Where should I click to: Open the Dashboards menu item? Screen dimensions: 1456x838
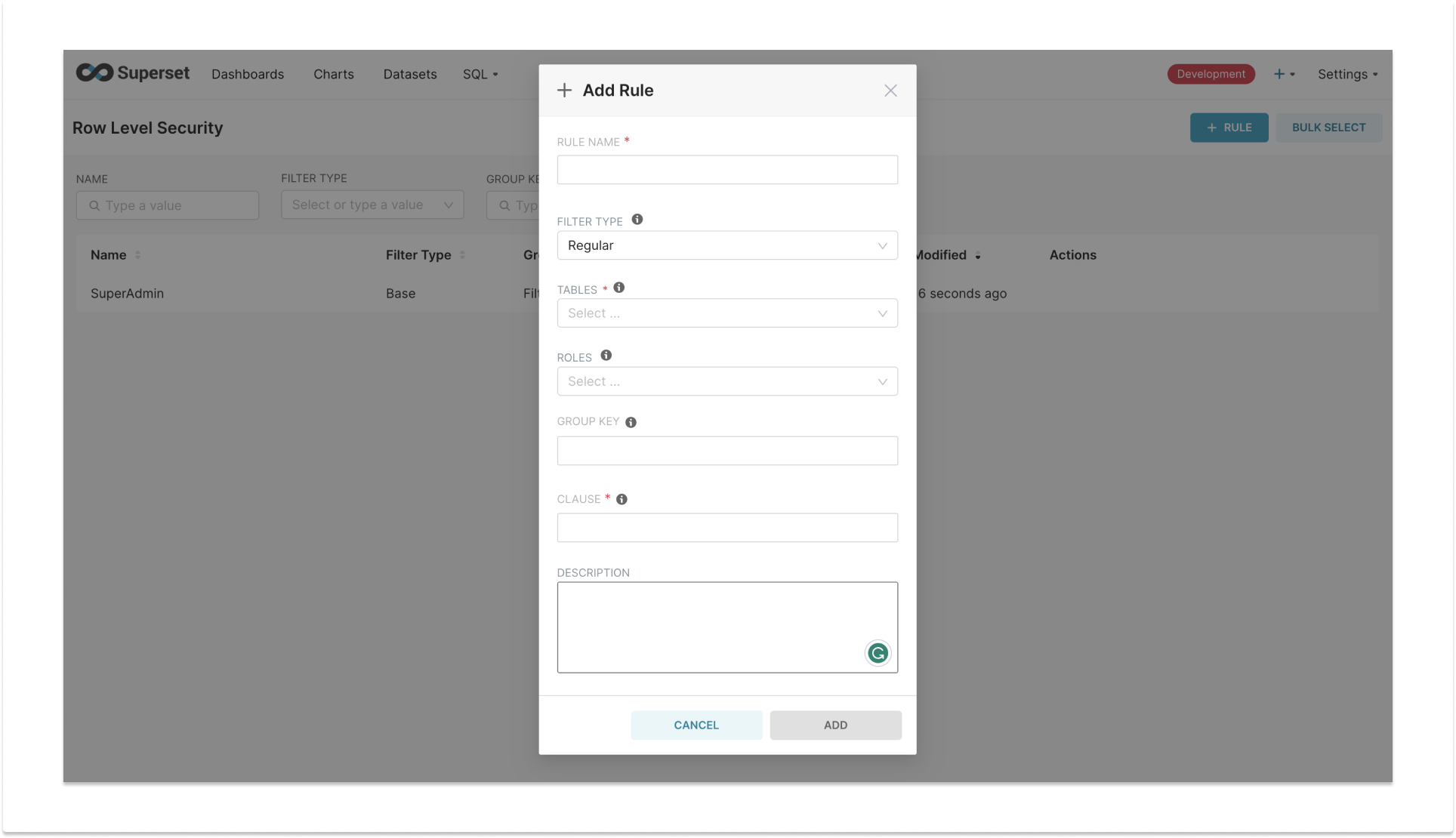(x=248, y=74)
